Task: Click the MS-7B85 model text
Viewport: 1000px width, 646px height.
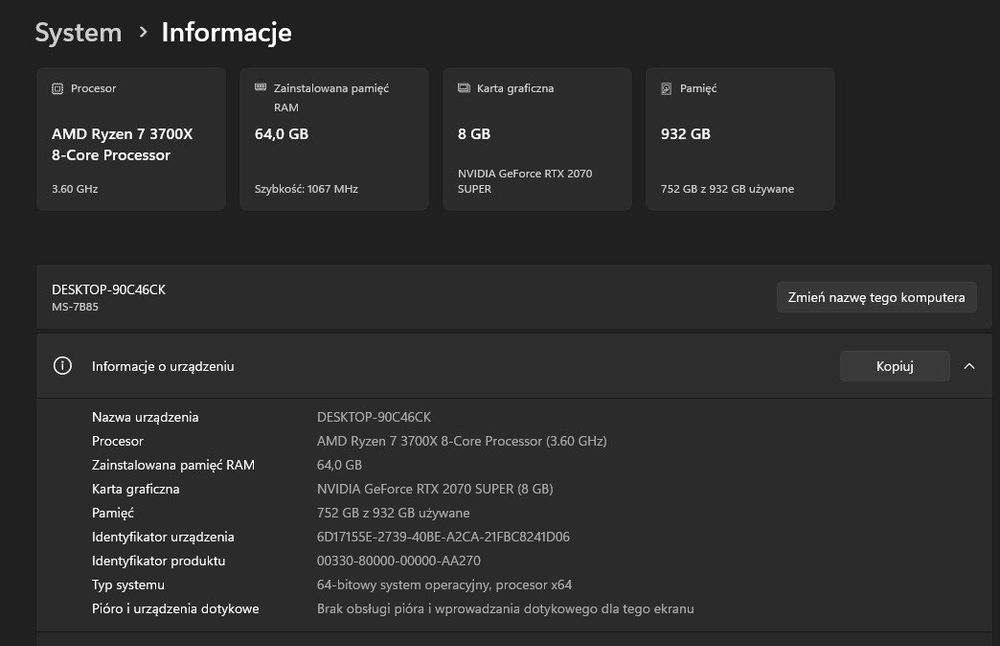Action: pyautogui.click(x=75, y=307)
